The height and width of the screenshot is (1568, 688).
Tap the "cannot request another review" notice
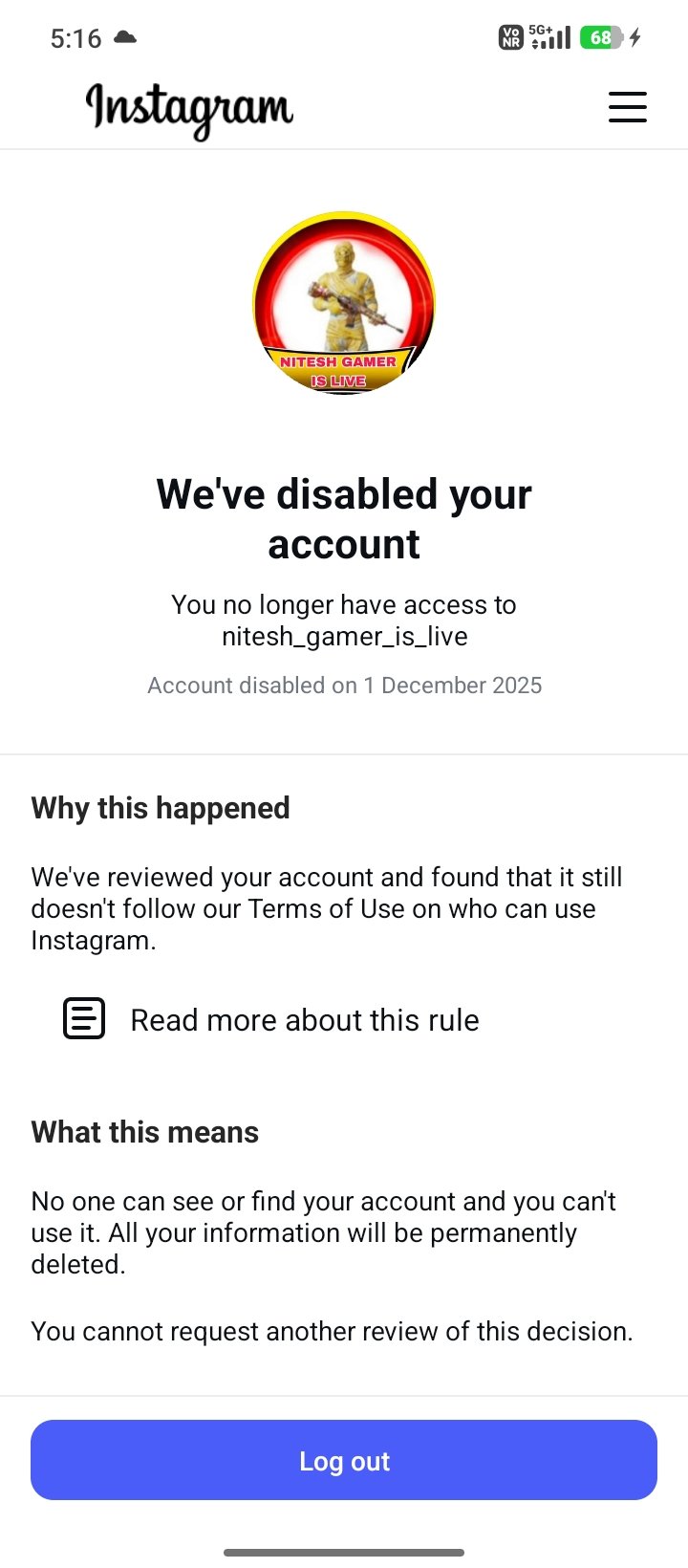coord(332,1331)
